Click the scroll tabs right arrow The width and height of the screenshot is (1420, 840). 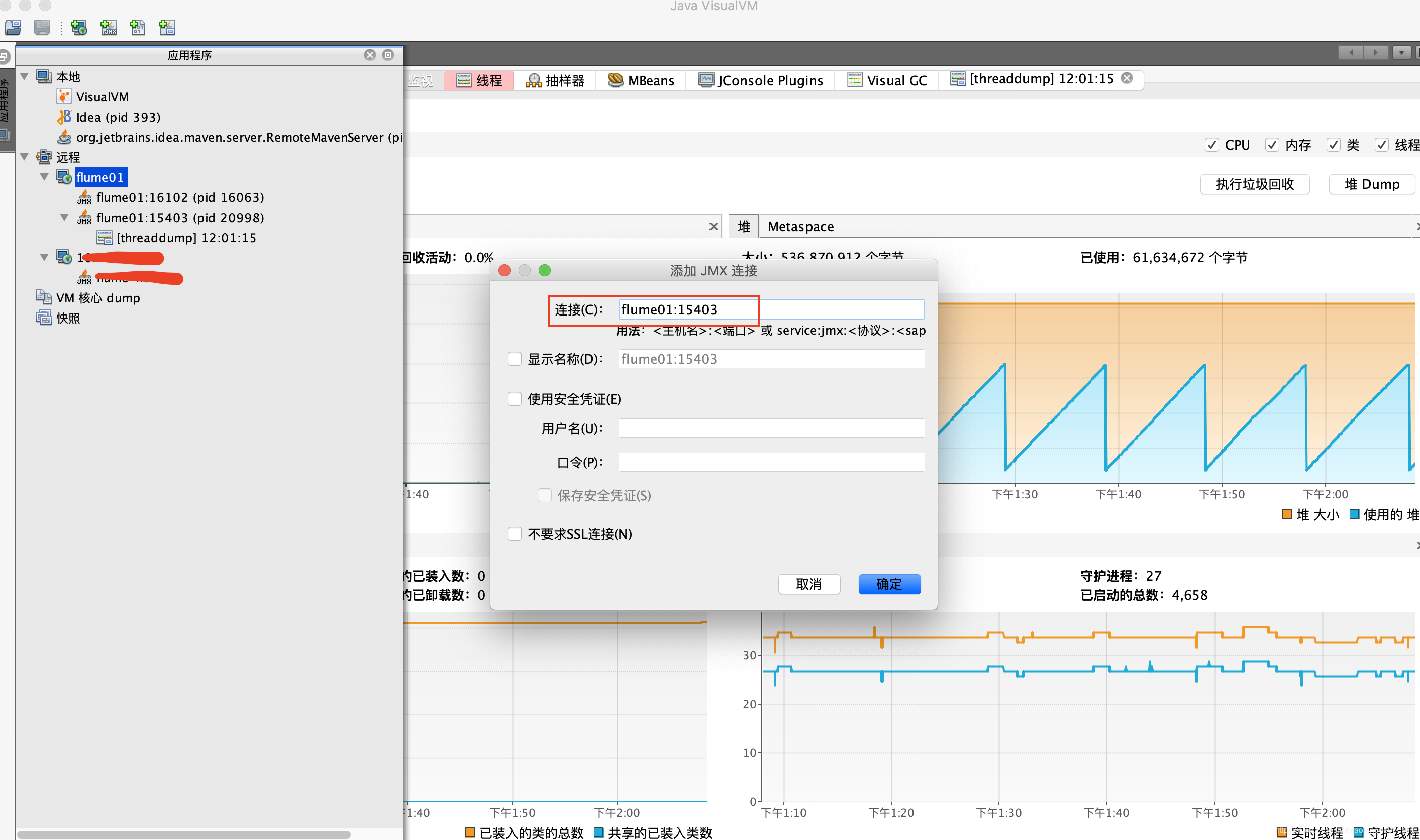point(1375,53)
